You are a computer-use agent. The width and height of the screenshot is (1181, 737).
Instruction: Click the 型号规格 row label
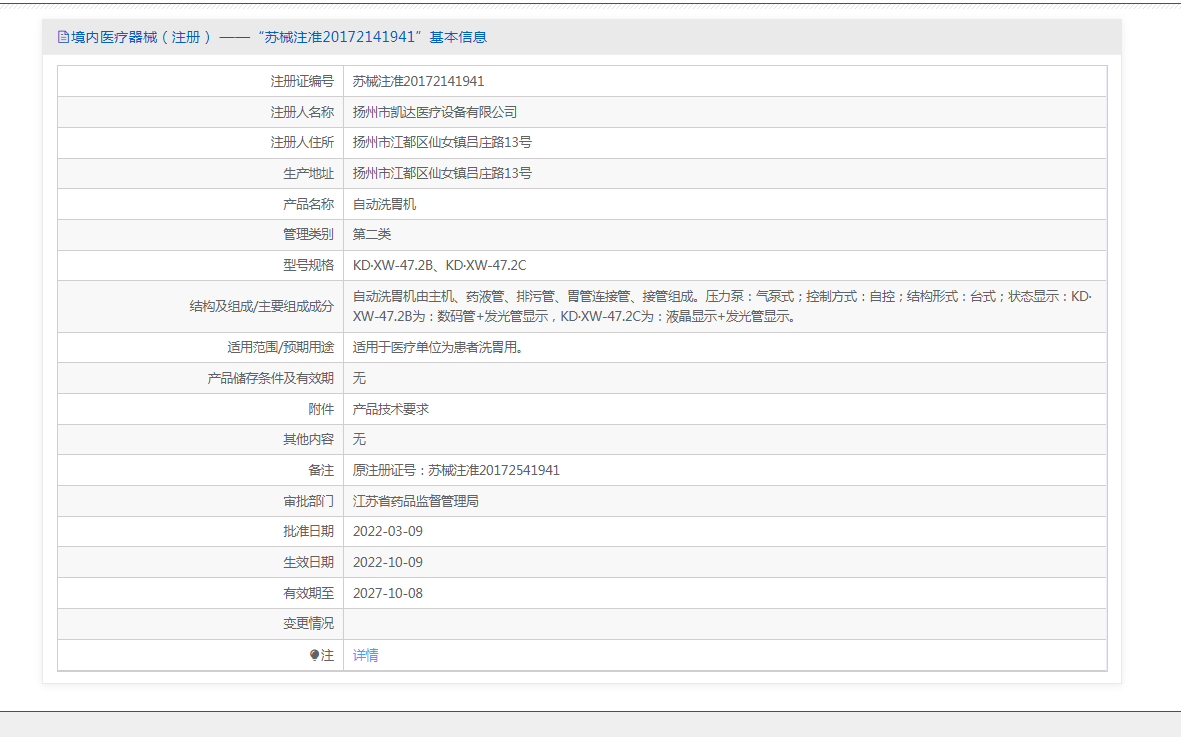pyautogui.click(x=308, y=265)
